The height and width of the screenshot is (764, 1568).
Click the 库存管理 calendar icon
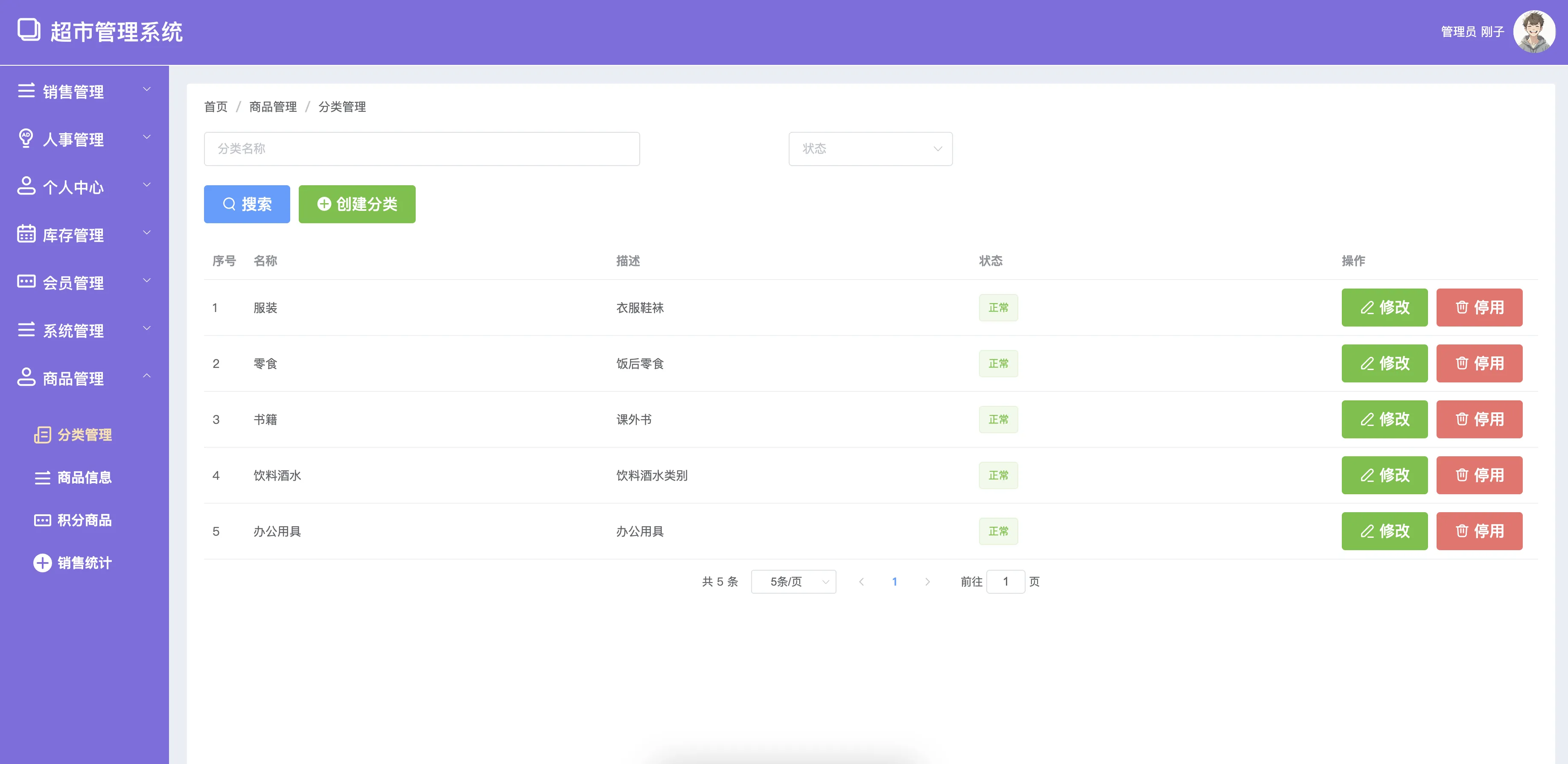[26, 234]
